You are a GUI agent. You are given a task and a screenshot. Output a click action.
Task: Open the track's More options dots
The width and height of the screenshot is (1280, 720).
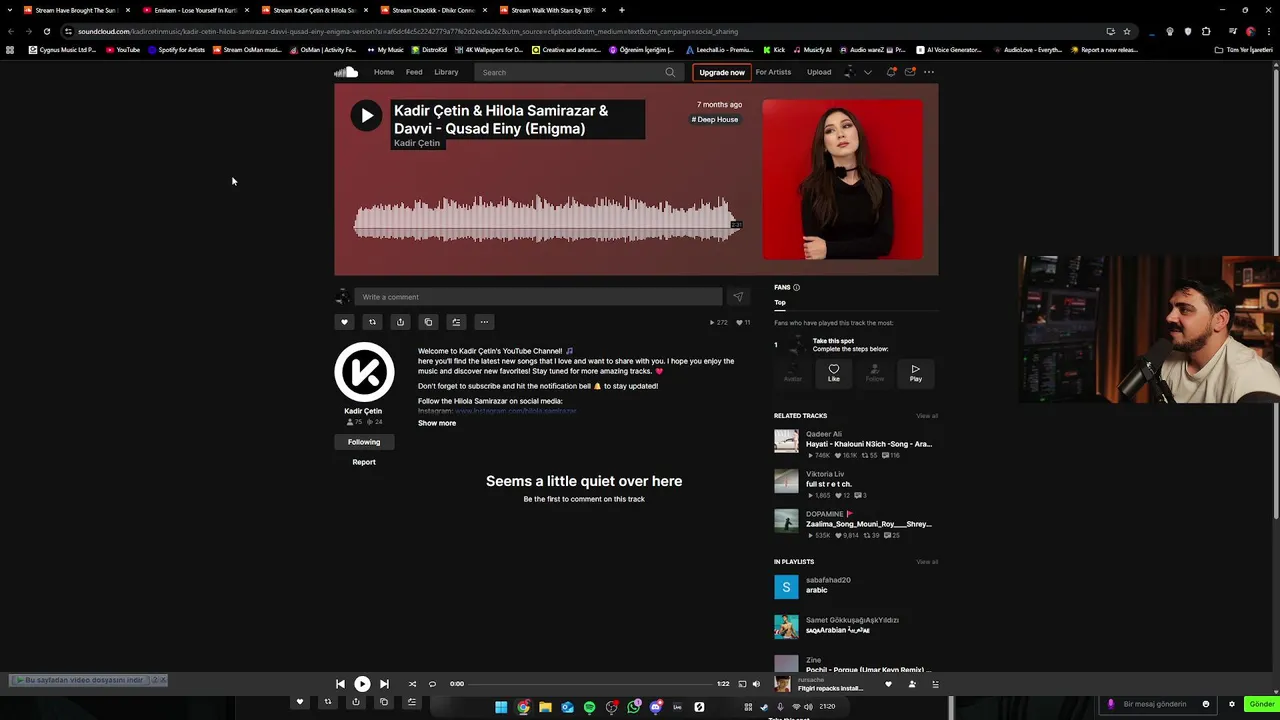point(484,322)
